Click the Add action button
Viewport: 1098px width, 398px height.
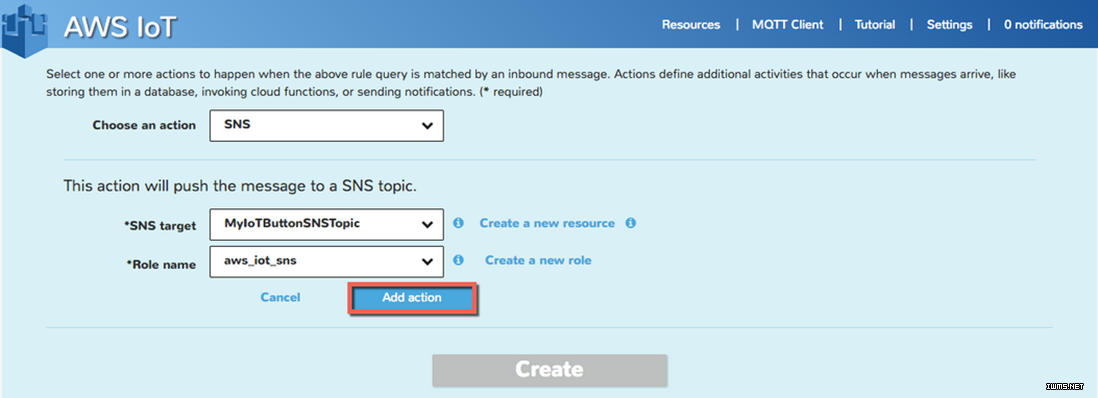point(412,298)
